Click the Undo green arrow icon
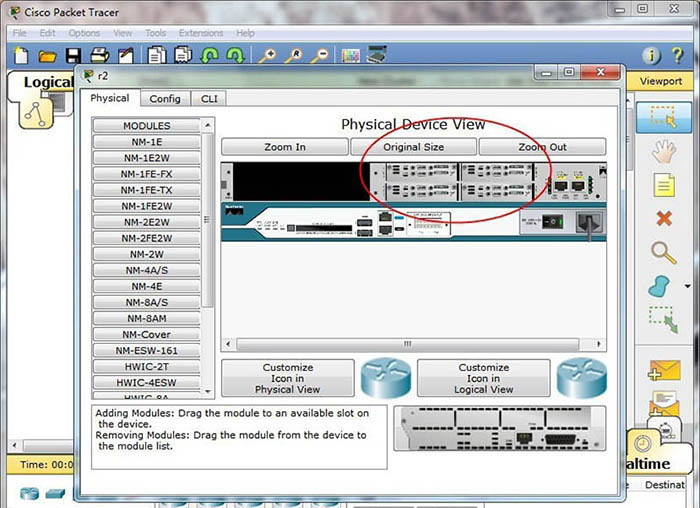 pyautogui.click(x=209, y=55)
